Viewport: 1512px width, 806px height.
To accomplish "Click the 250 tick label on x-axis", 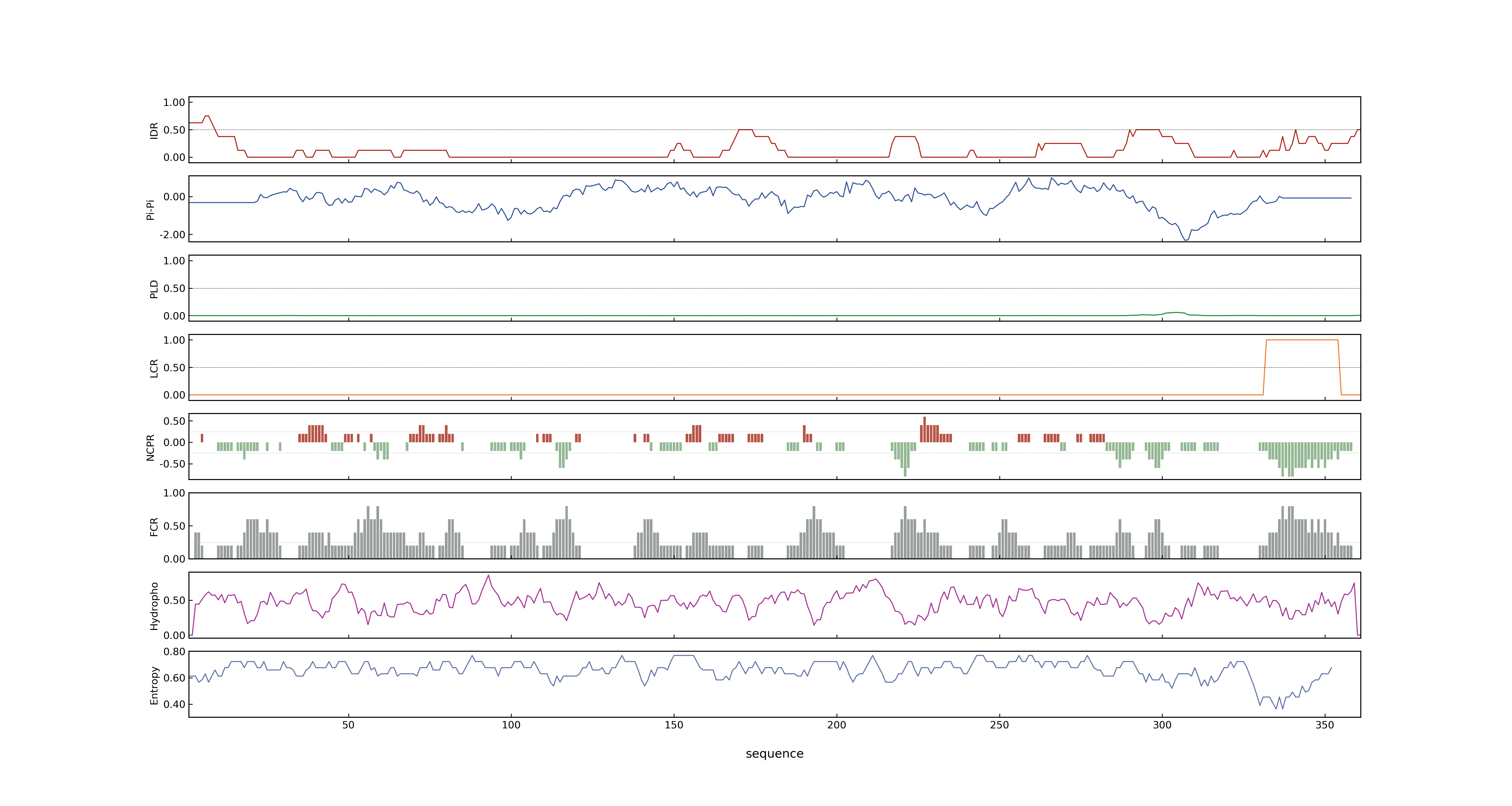I will click(x=1000, y=725).
